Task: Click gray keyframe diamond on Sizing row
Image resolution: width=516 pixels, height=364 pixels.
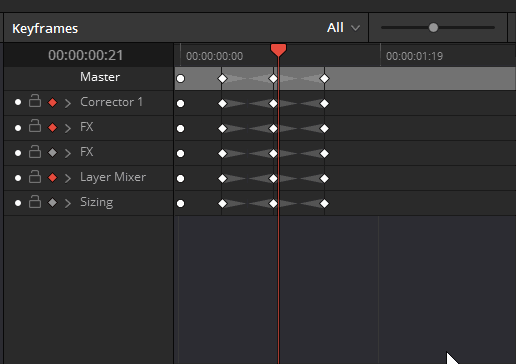Action: 52,203
